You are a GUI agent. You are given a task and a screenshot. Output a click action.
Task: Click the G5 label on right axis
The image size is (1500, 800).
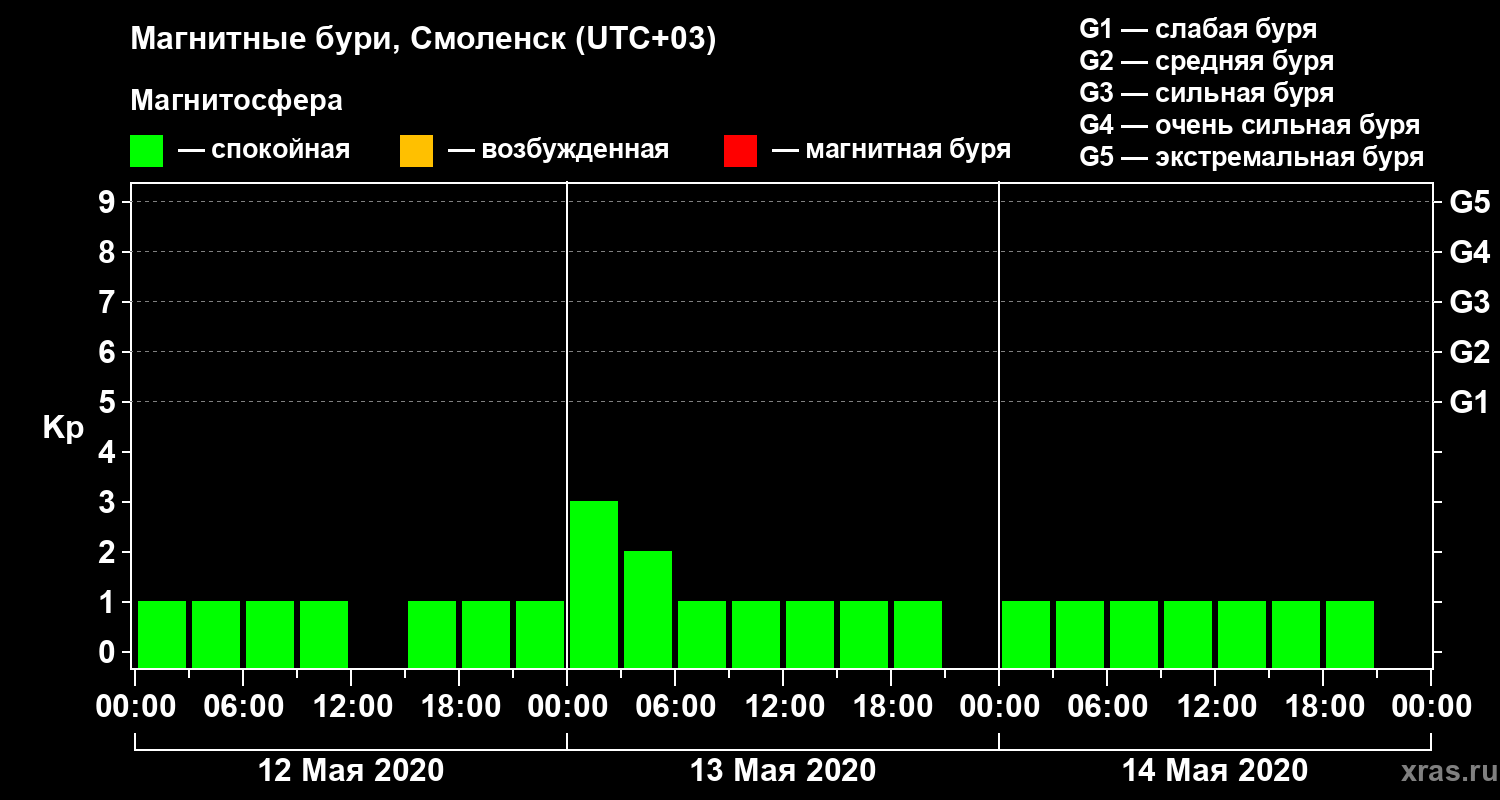point(1470,203)
